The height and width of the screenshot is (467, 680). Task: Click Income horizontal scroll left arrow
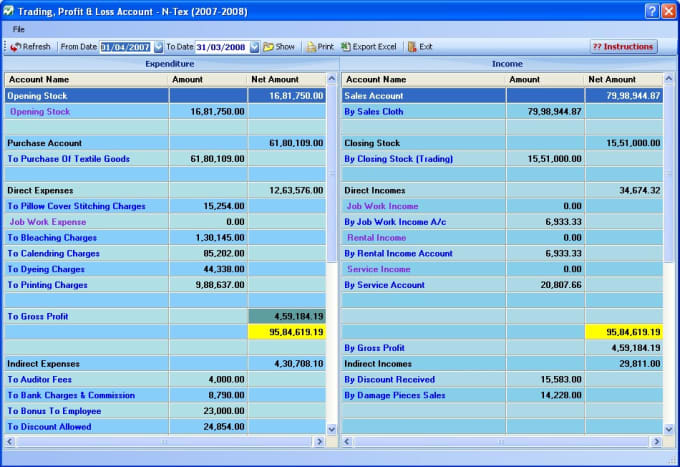347,441
